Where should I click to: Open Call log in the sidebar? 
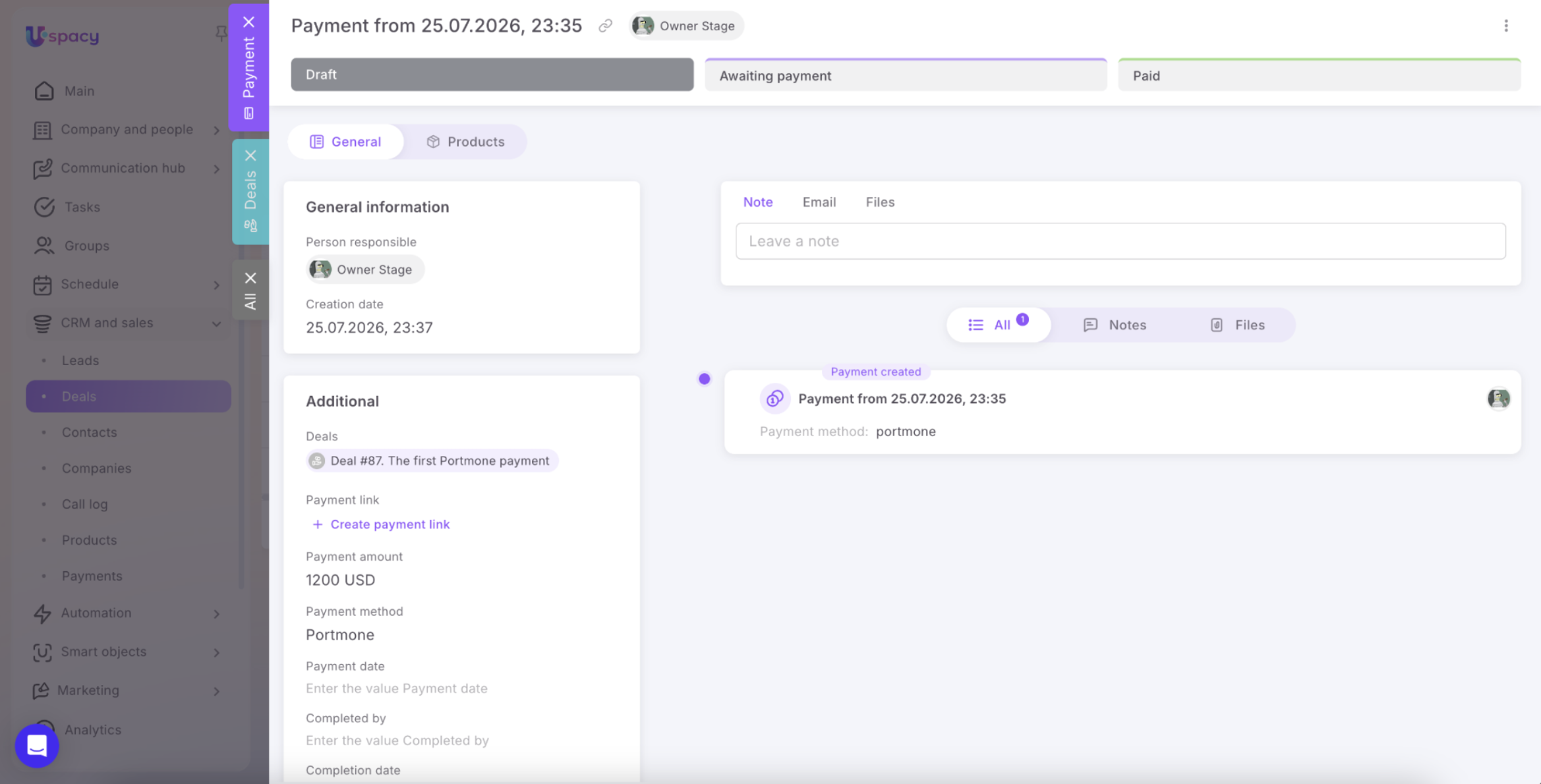pos(84,504)
